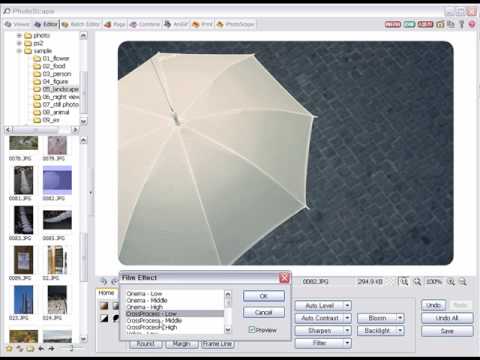Click the Sharpen button
Image resolution: width=480 pixels, height=360 pixels.
[319, 330]
